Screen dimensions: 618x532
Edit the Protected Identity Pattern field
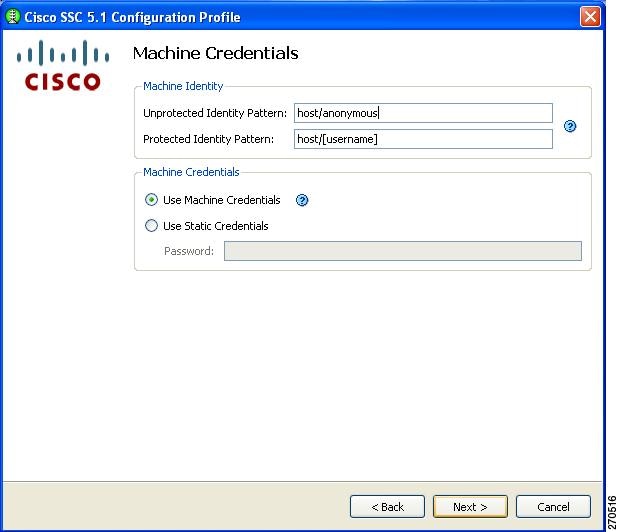tap(423, 139)
